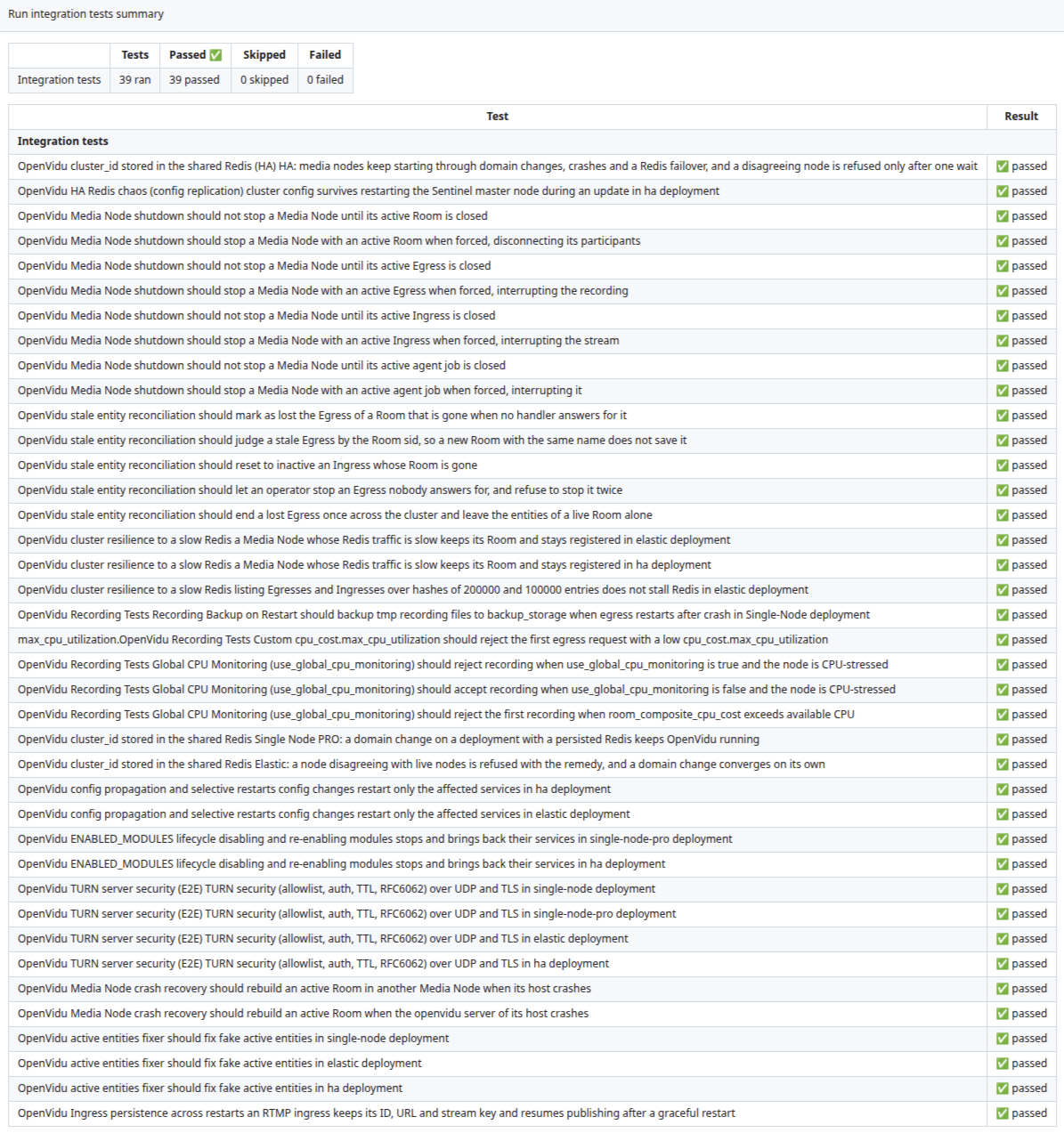Click green check for fixer single-node deployment row

point(1003,1039)
